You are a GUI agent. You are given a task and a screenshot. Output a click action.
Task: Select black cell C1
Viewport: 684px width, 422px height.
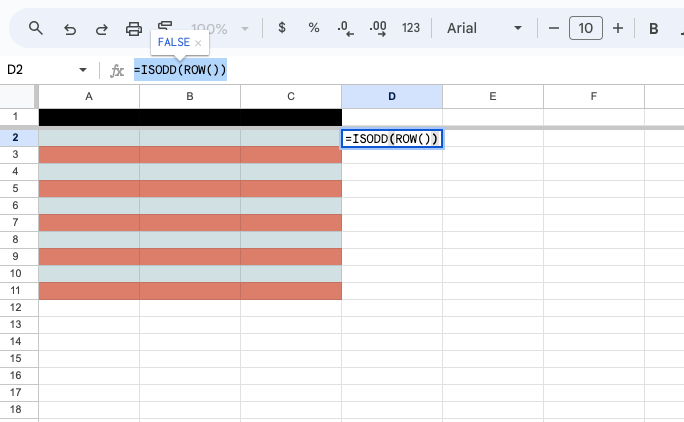[291, 117]
